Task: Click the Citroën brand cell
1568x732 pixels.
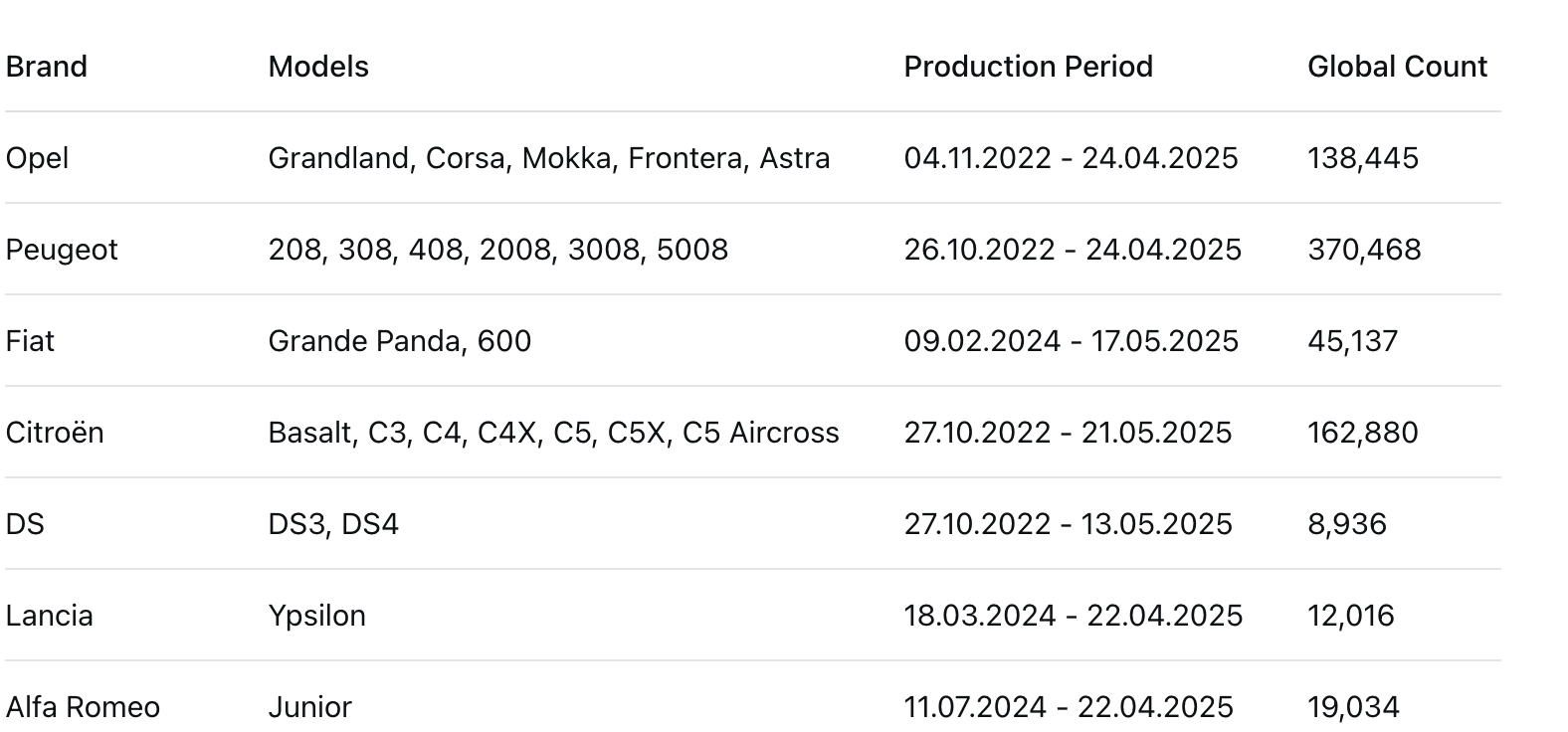Action: [55, 433]
